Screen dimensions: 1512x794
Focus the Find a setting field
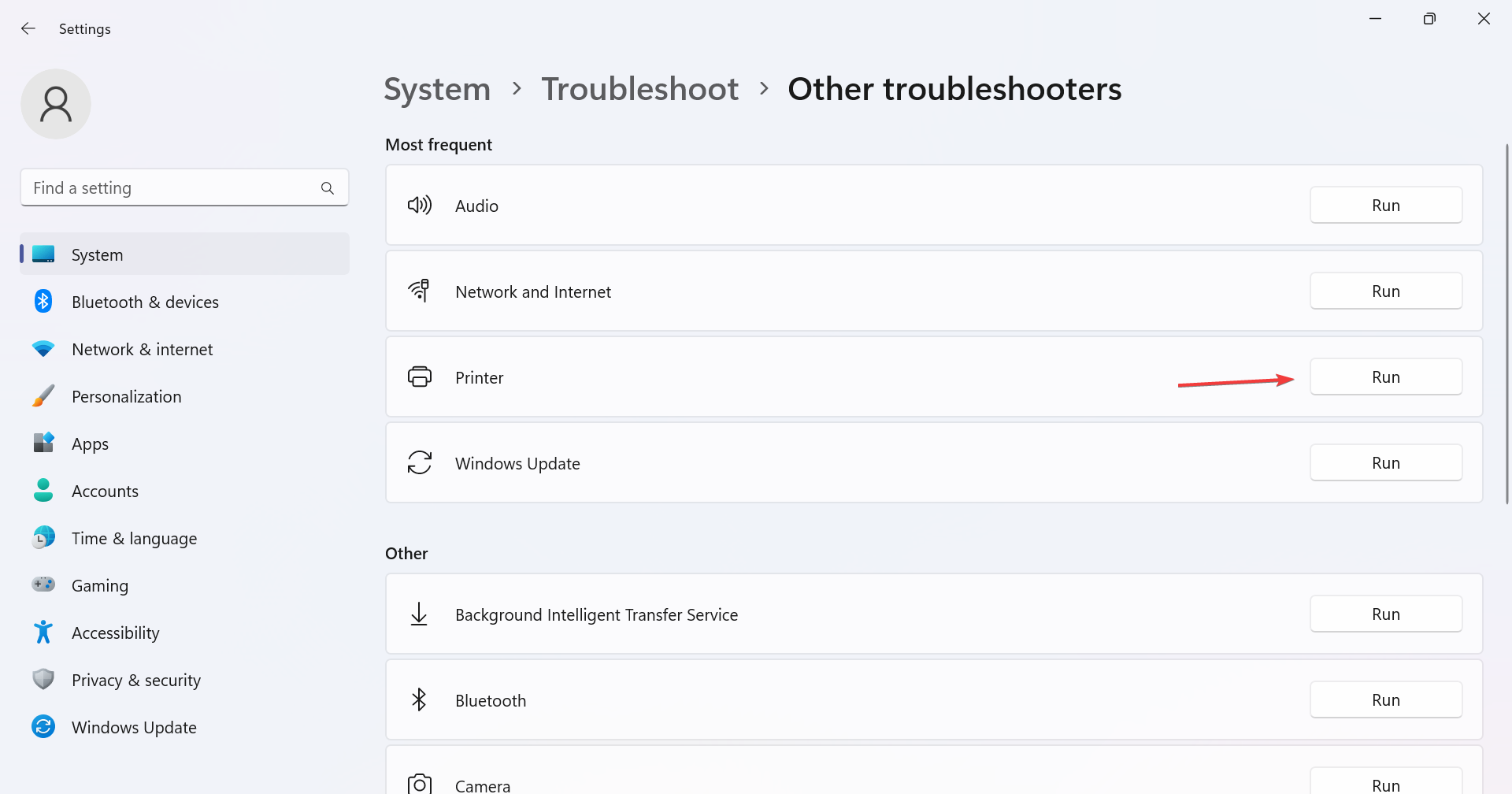pos(184,188)
